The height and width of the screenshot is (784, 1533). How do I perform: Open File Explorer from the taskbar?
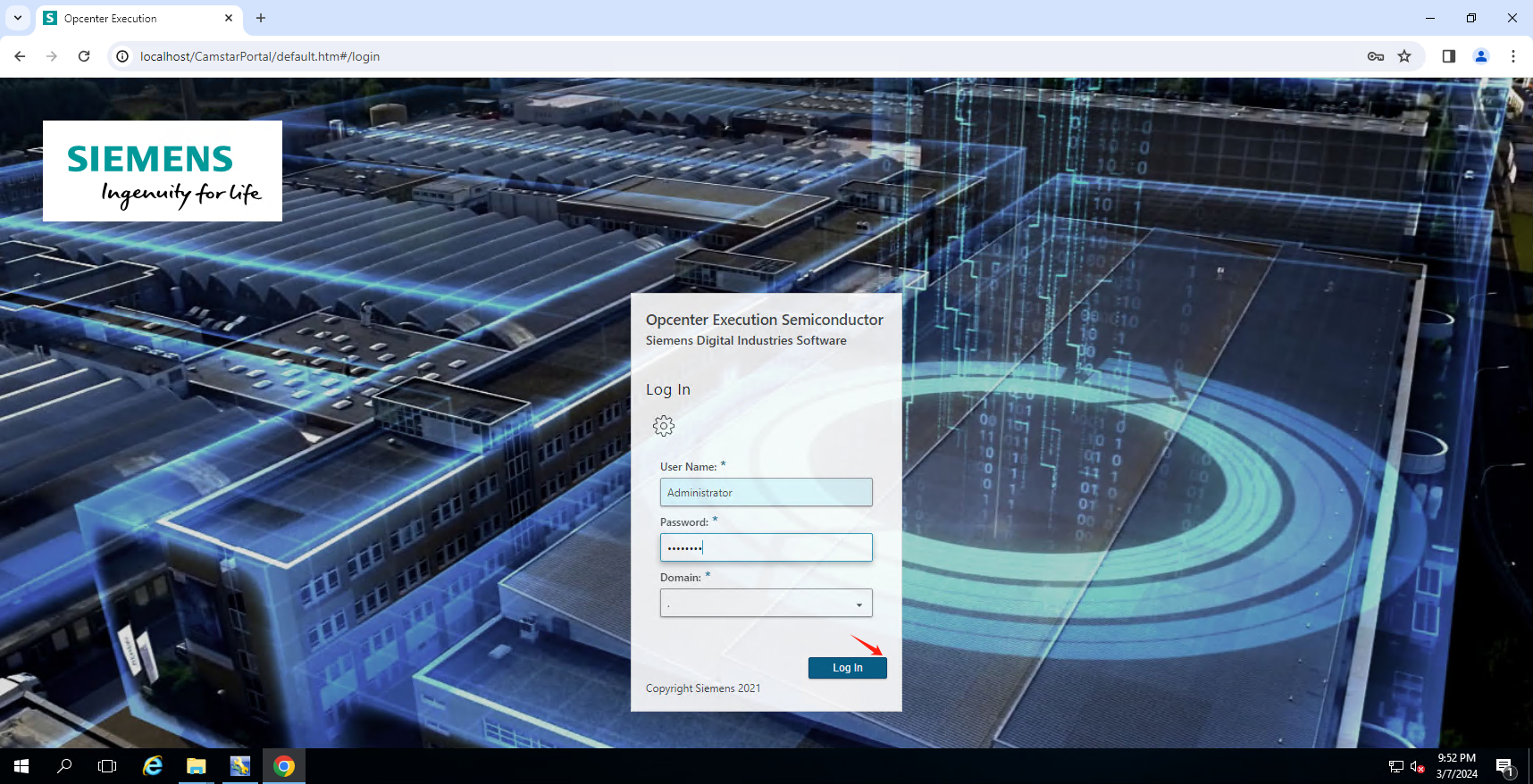tap(197, 766)
